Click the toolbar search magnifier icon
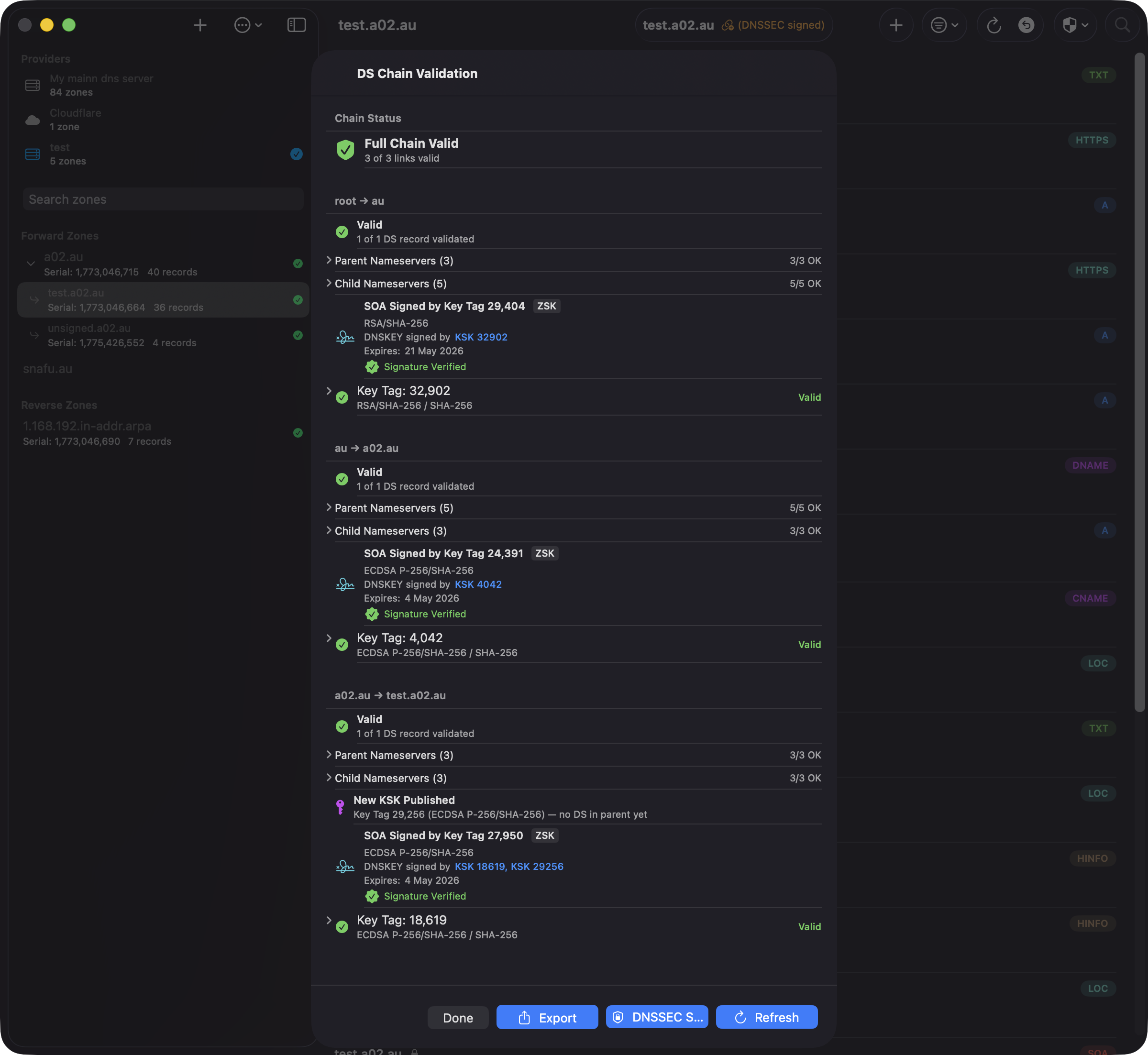The height and width of the screenshot is (1055, 1148). [x=1122, y=25]
